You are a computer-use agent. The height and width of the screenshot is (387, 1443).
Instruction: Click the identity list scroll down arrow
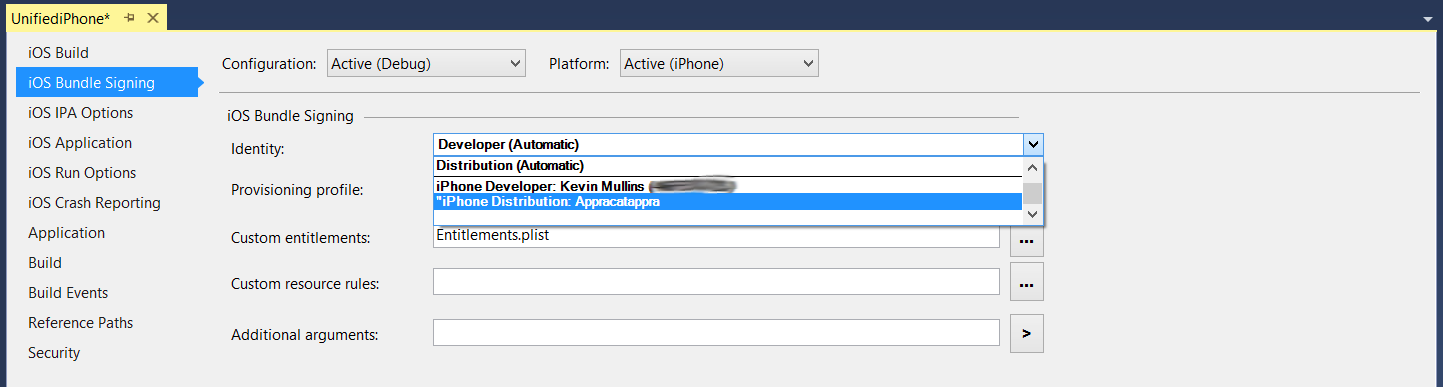pyautogui.click(x=1033, y=214)
